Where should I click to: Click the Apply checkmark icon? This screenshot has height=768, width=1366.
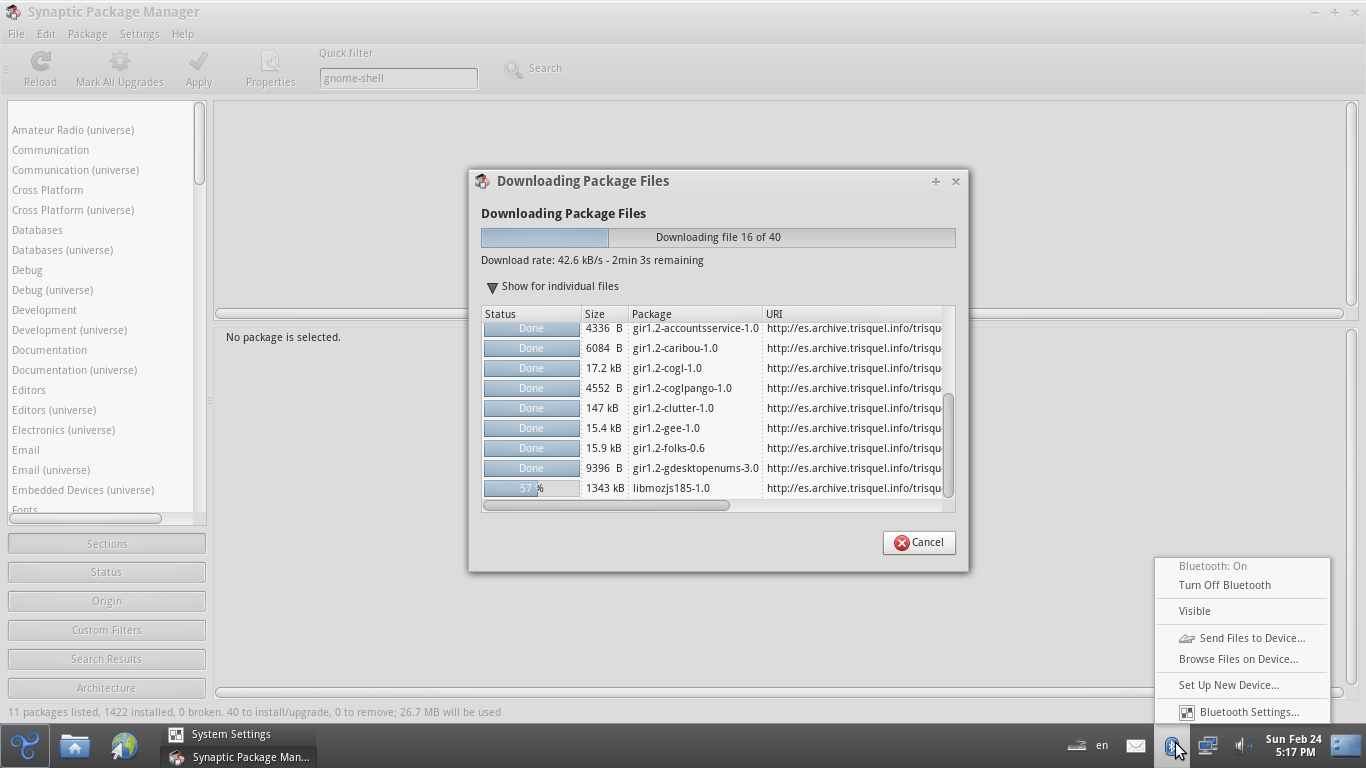(198, 62)
